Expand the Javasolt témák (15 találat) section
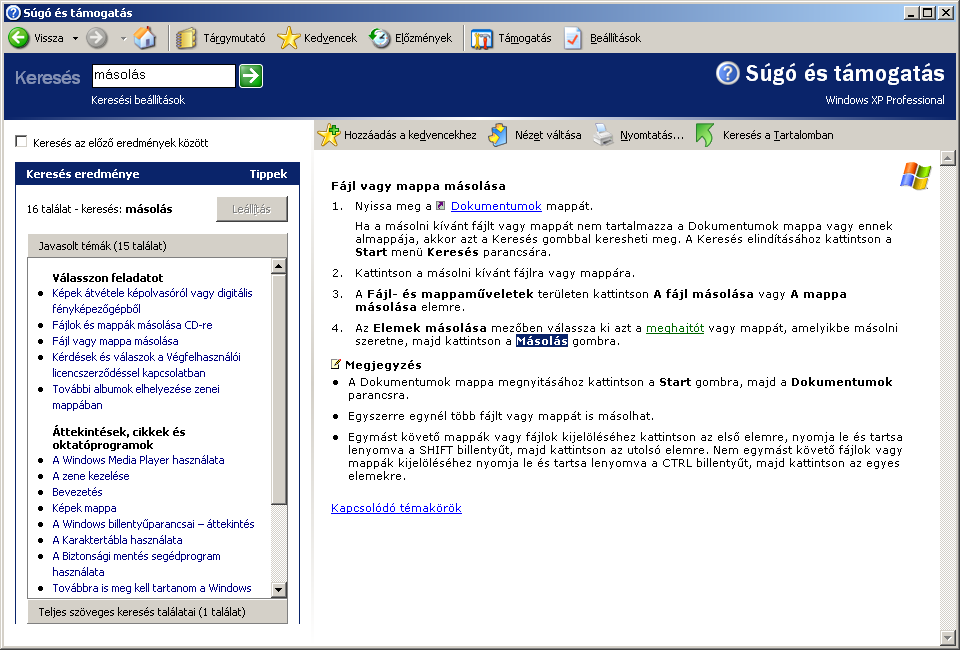 [157, 245]
